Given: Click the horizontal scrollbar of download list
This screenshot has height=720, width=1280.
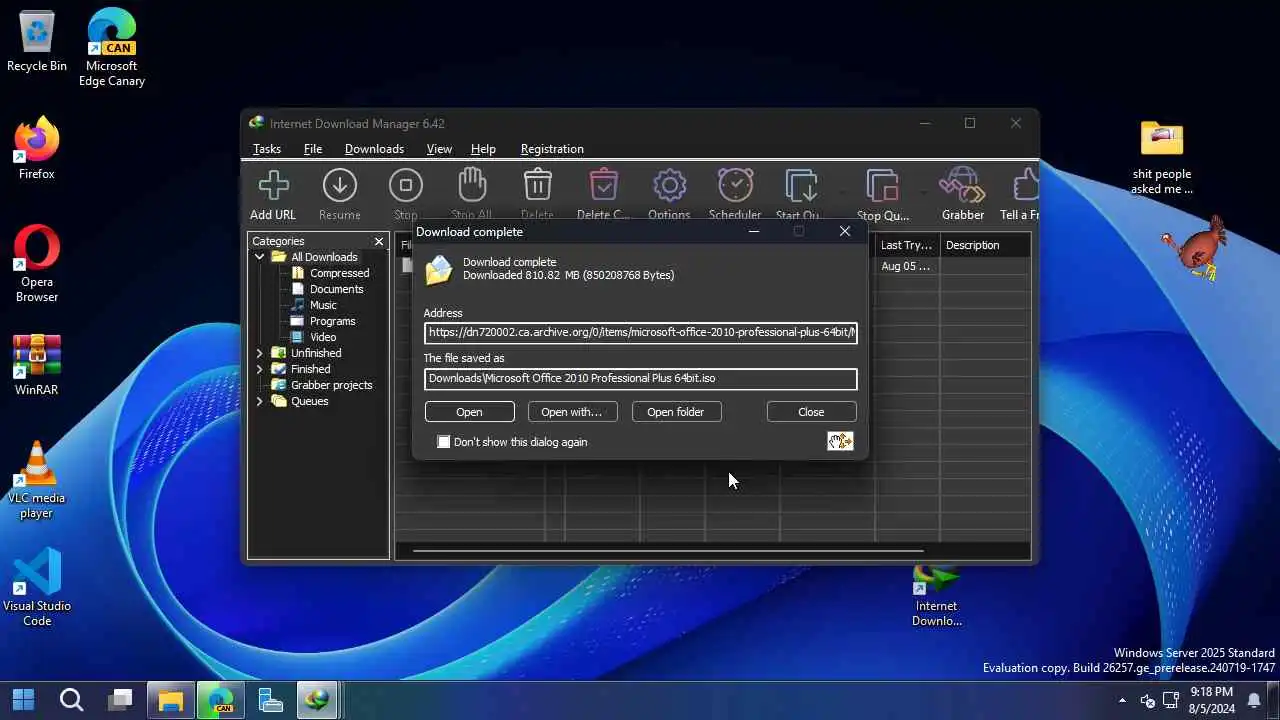Looking at the screenshot, I should 668,551.
